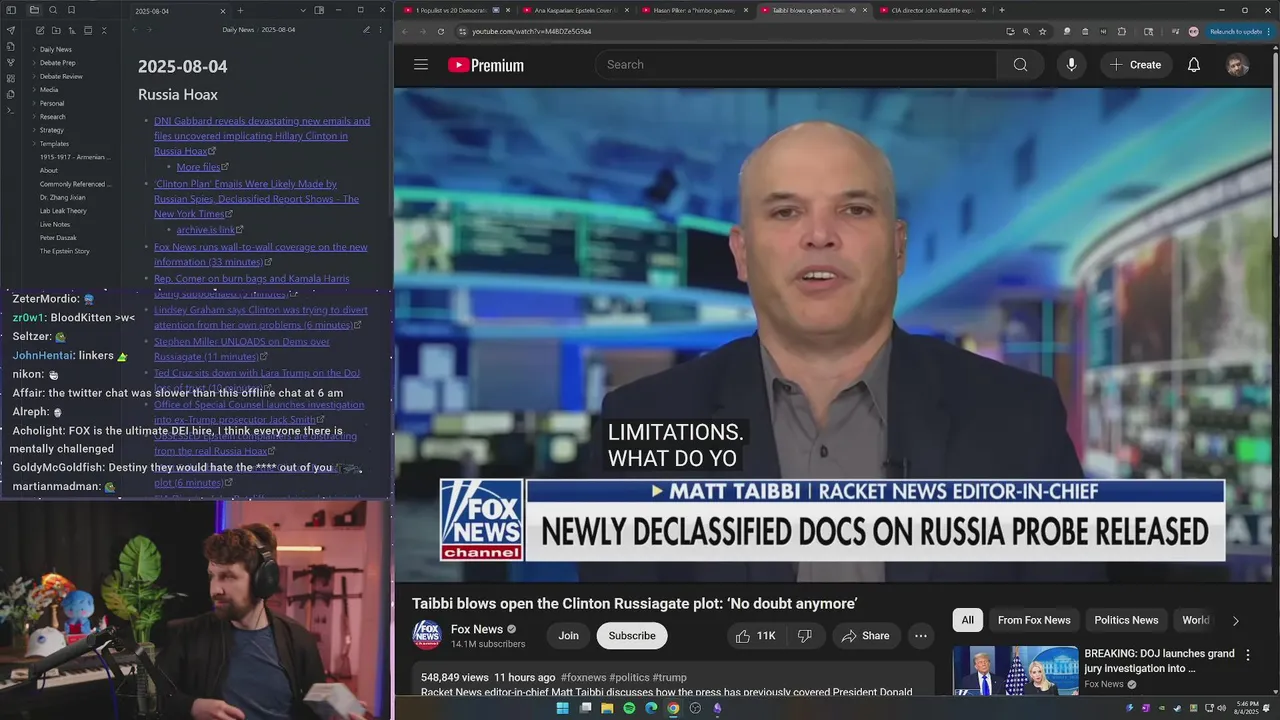Open note more-options three-dot menu
1280x720 pixels.
[381, 30]
